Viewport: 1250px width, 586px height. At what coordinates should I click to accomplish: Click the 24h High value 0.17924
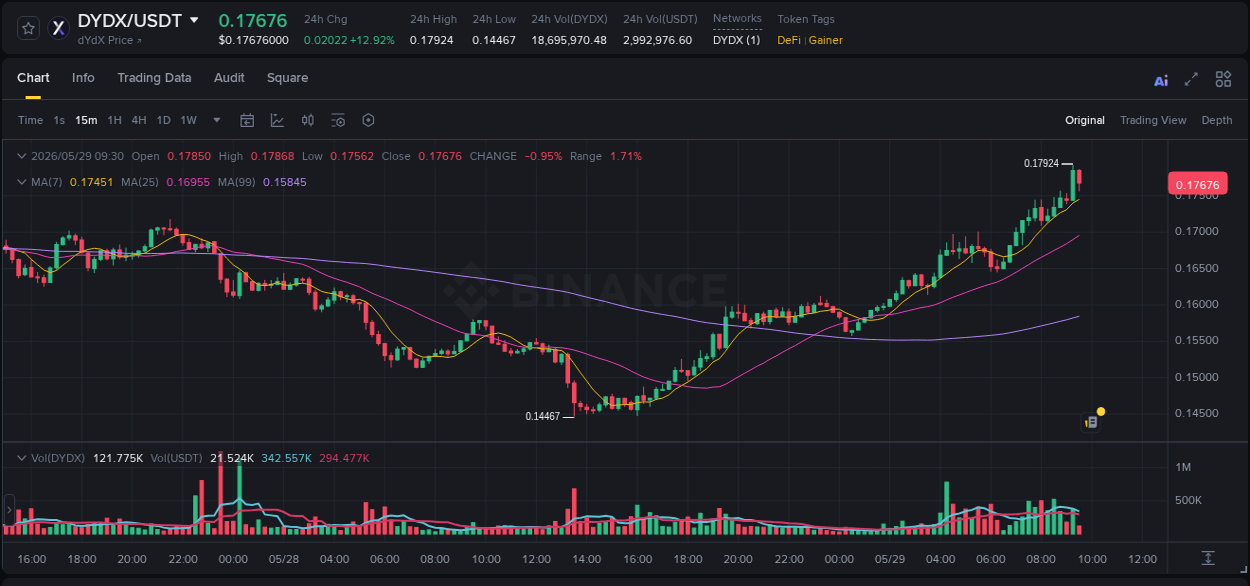[x=432, y=40]
